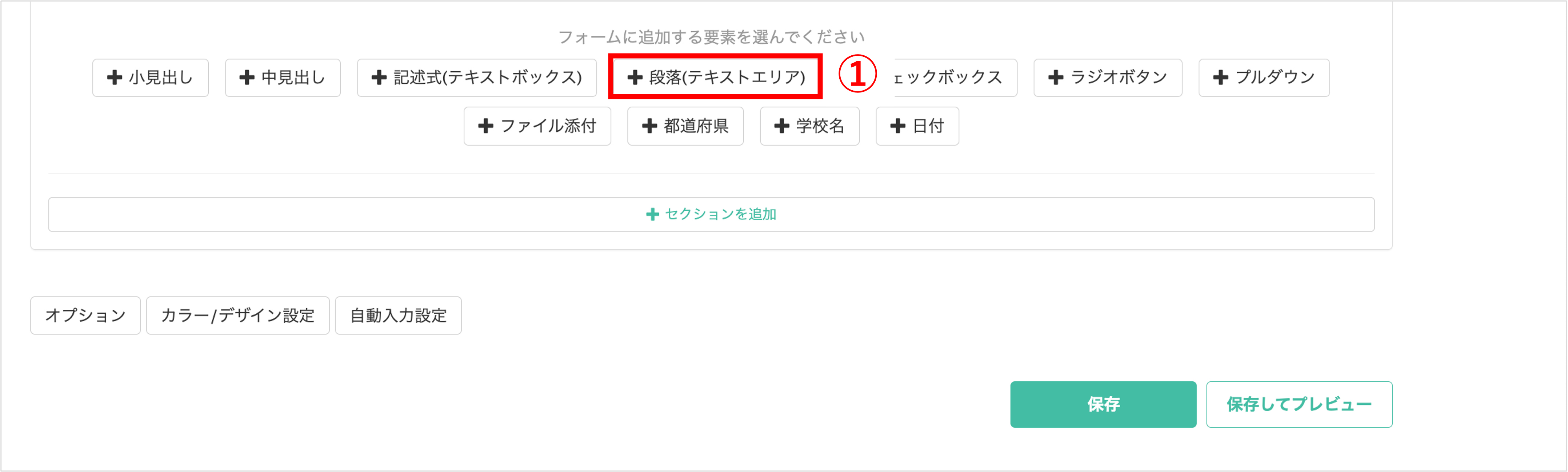Click plus icon on 記述式(テキストボックス)

[379, 78]
